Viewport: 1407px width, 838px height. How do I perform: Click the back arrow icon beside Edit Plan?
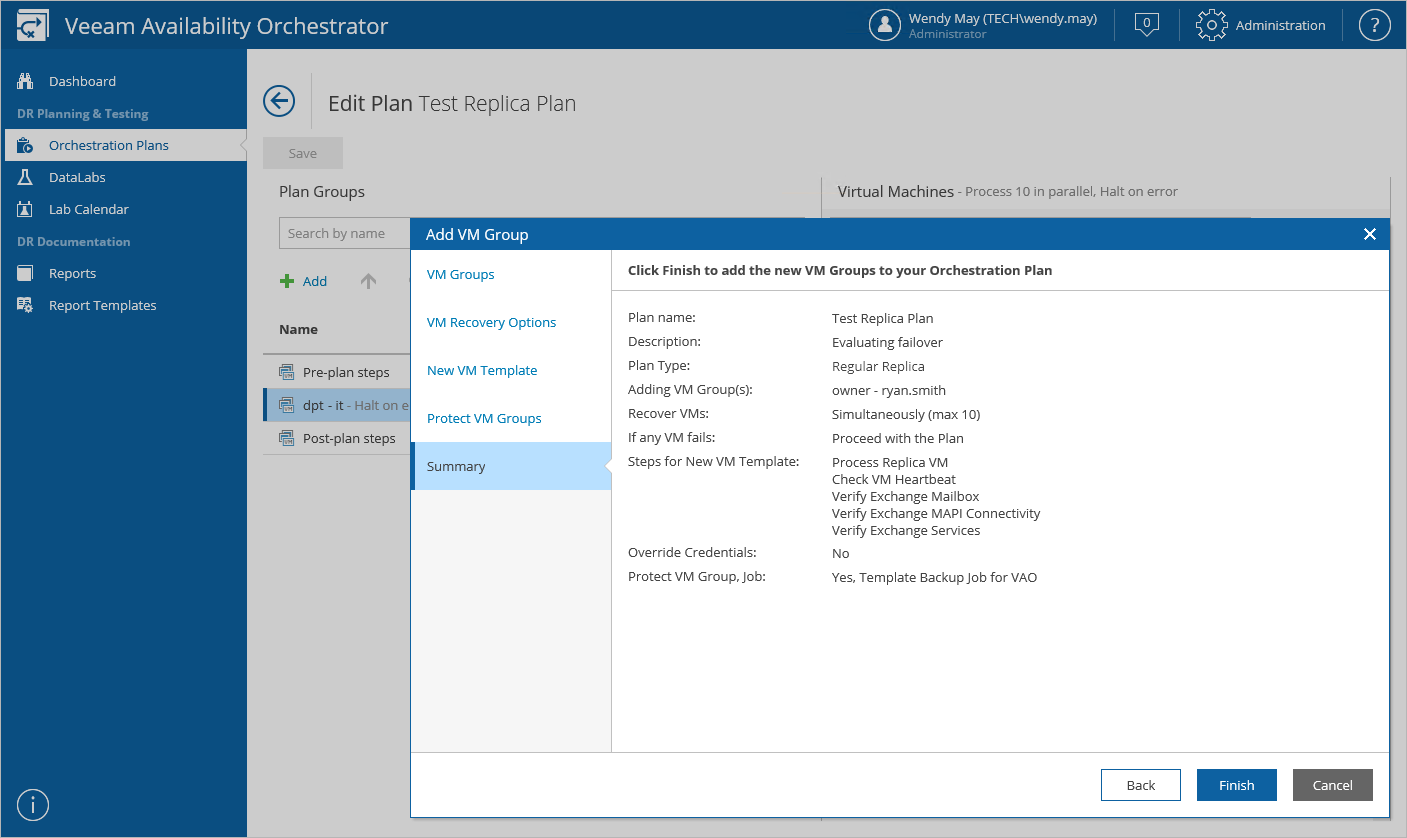coord(279,101)
